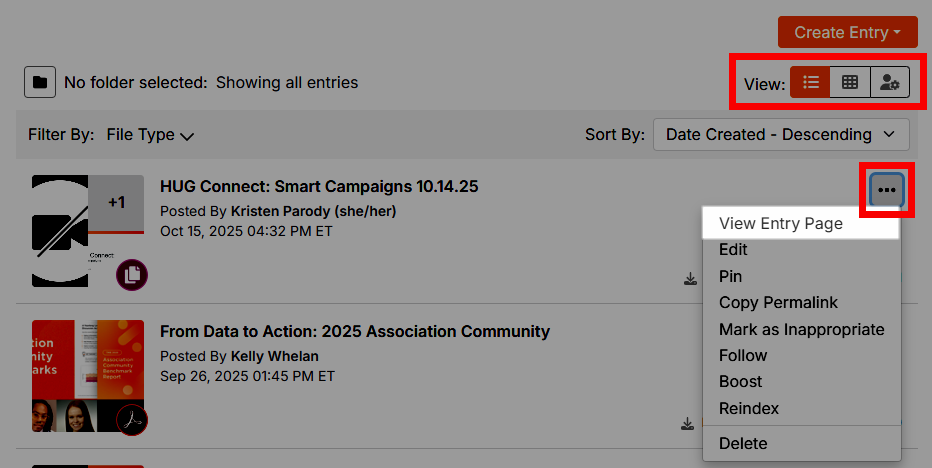Click the folder icon to select a folder
Screen dimensions: 932x468
[39, 82]
